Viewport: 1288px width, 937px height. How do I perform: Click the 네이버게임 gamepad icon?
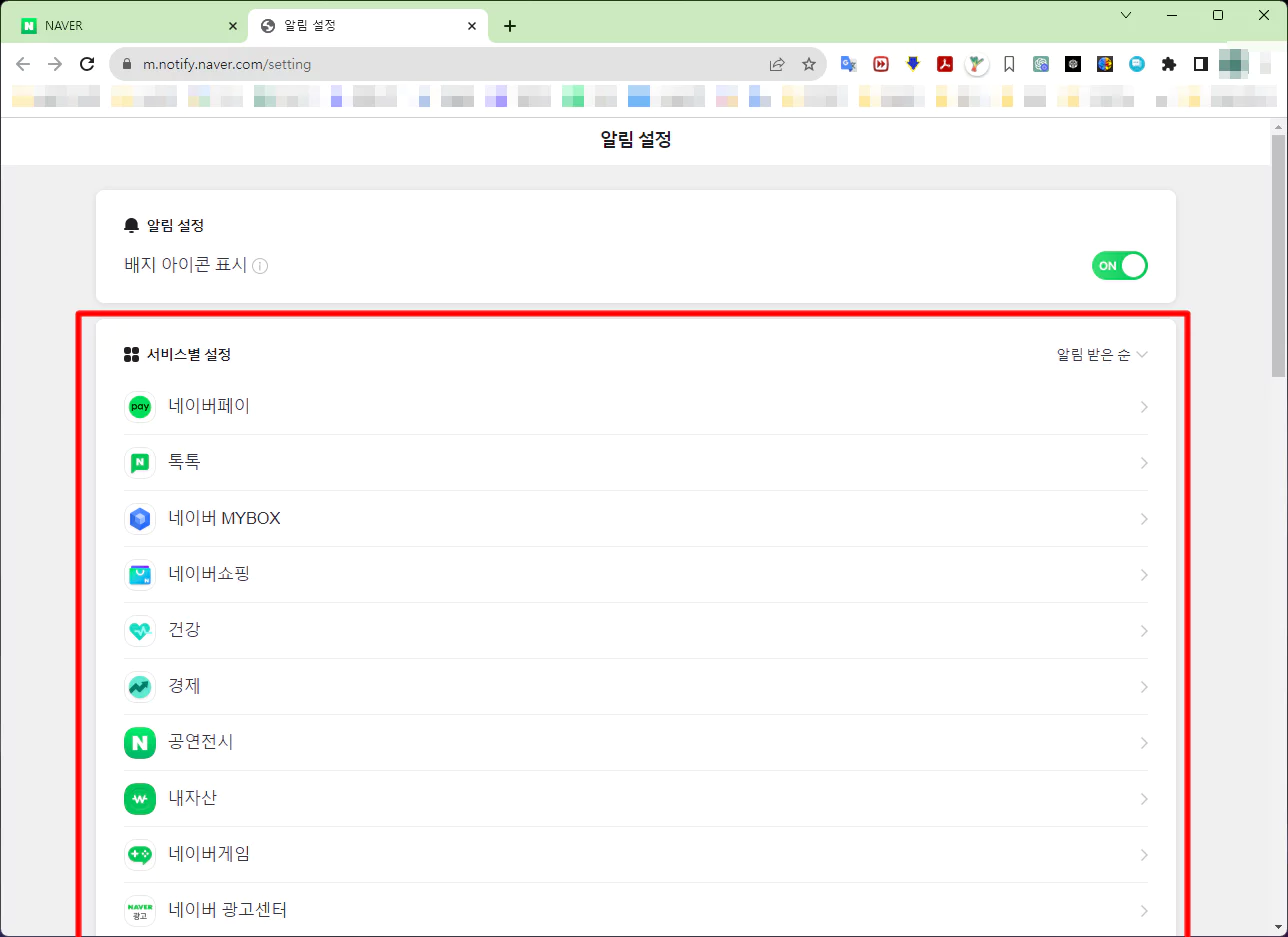tap(140, 855)
